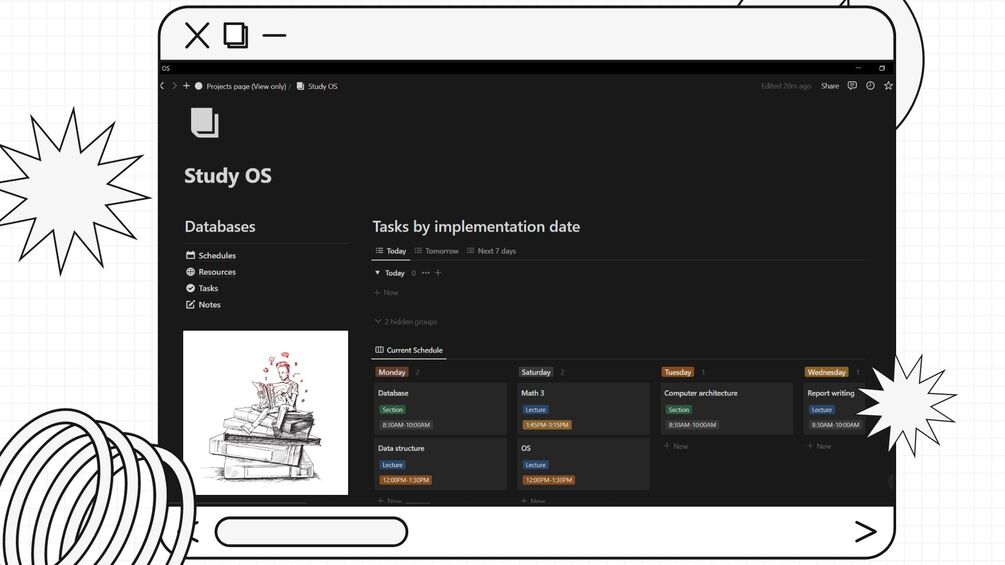Click the Saturday column tag

536,372
